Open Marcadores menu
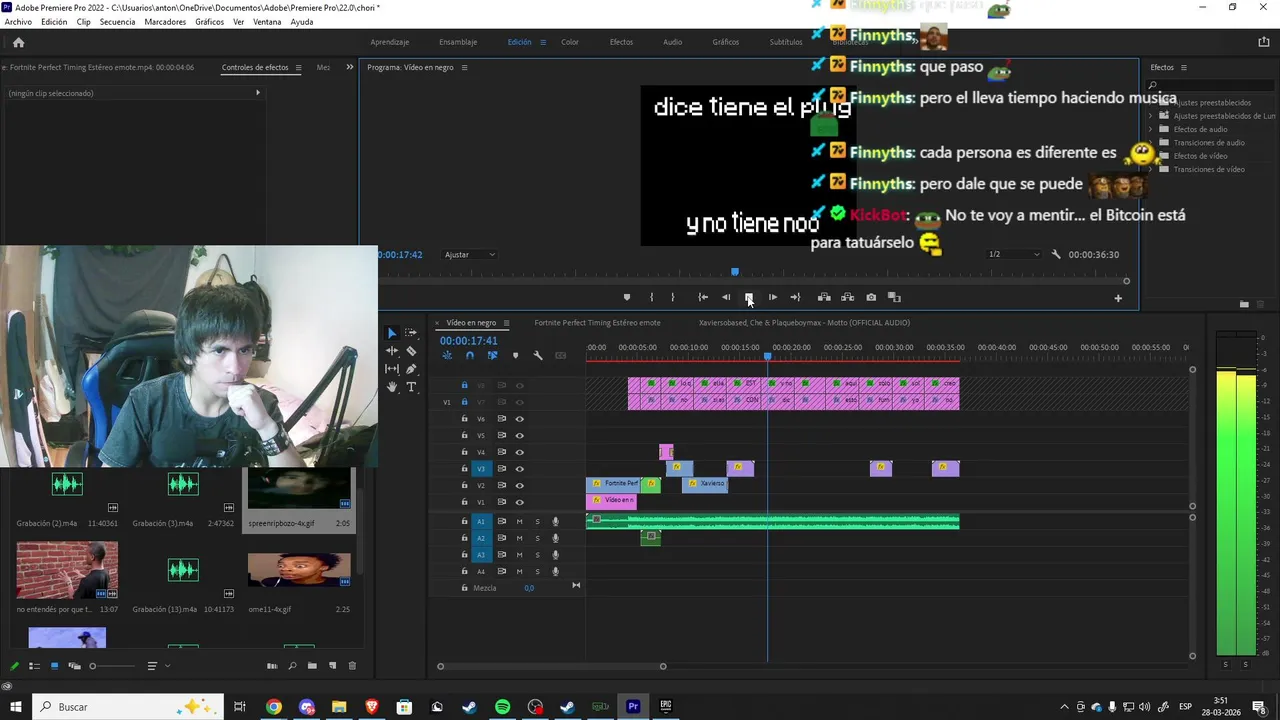1280x720 pixels. pos(165,21)
